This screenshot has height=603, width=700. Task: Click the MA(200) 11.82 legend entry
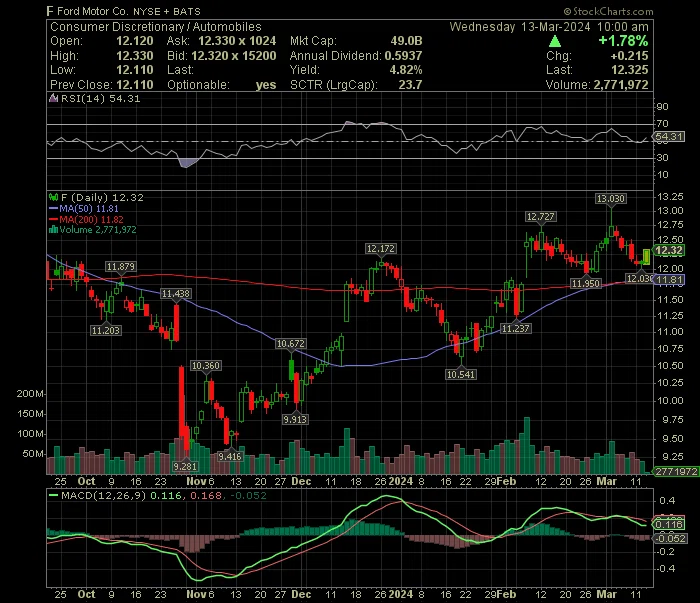pos(92,219)
